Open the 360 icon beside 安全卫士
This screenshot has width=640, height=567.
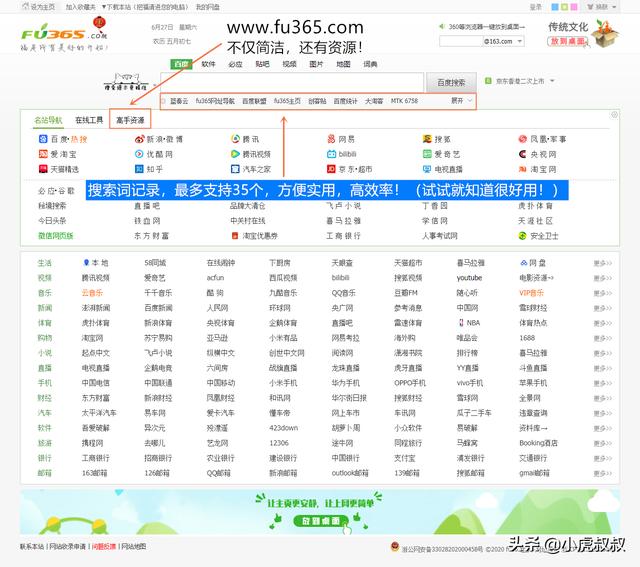[x=523, y=236]
